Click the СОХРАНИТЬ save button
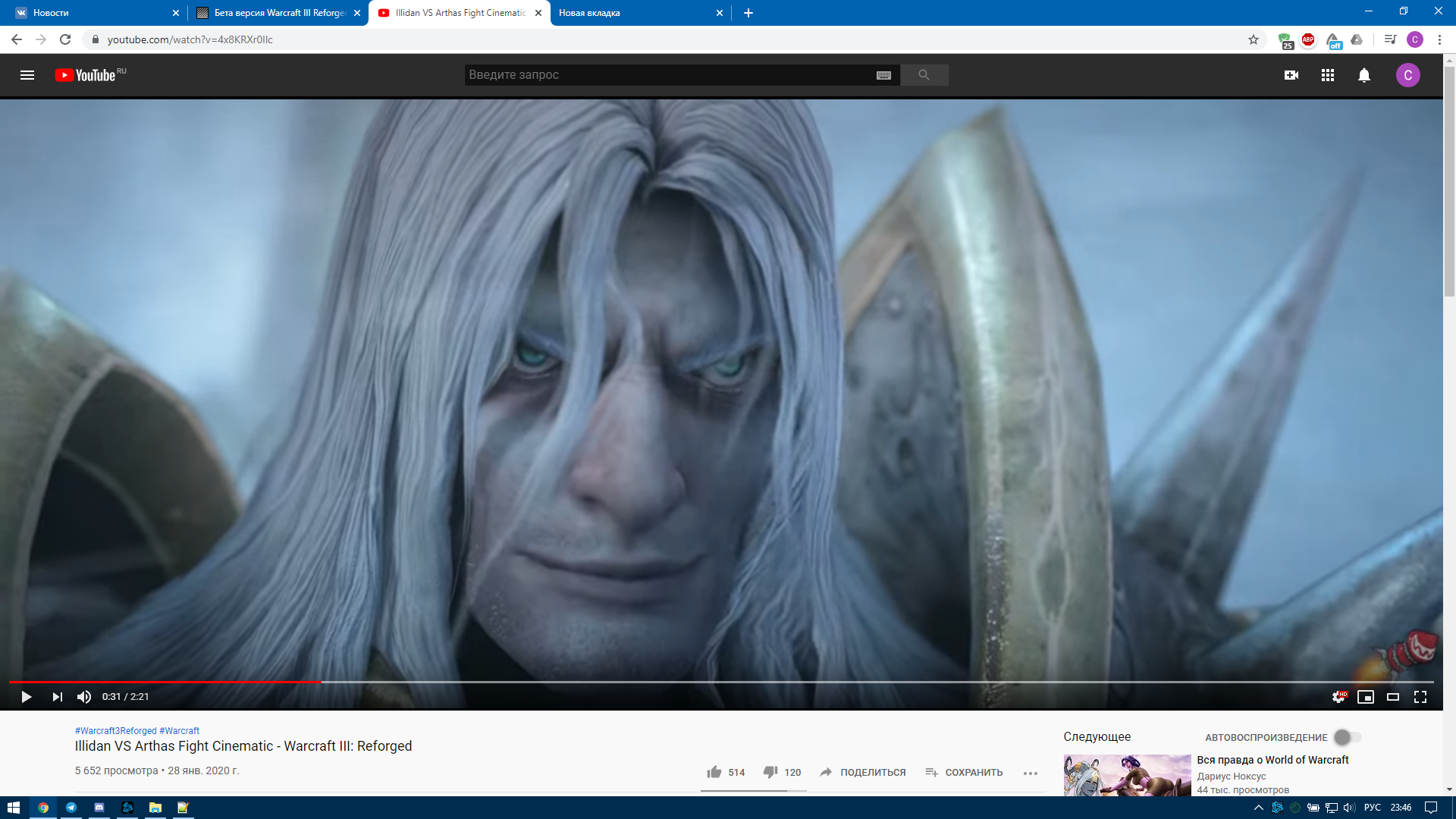The image size is (1456, 819). 964,772
